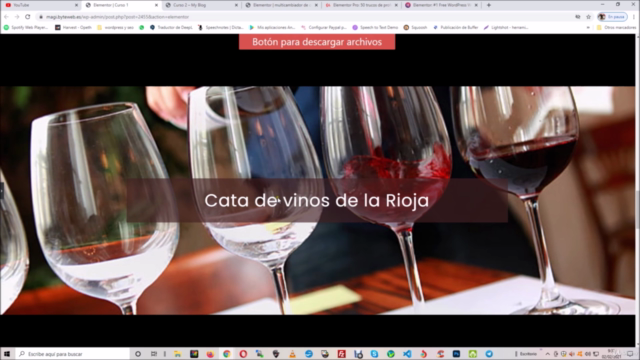Expand the hidden bookmarks chevron
Image resolution: width=640 pixels, height=360 pixels.
(x=588, y=27)
